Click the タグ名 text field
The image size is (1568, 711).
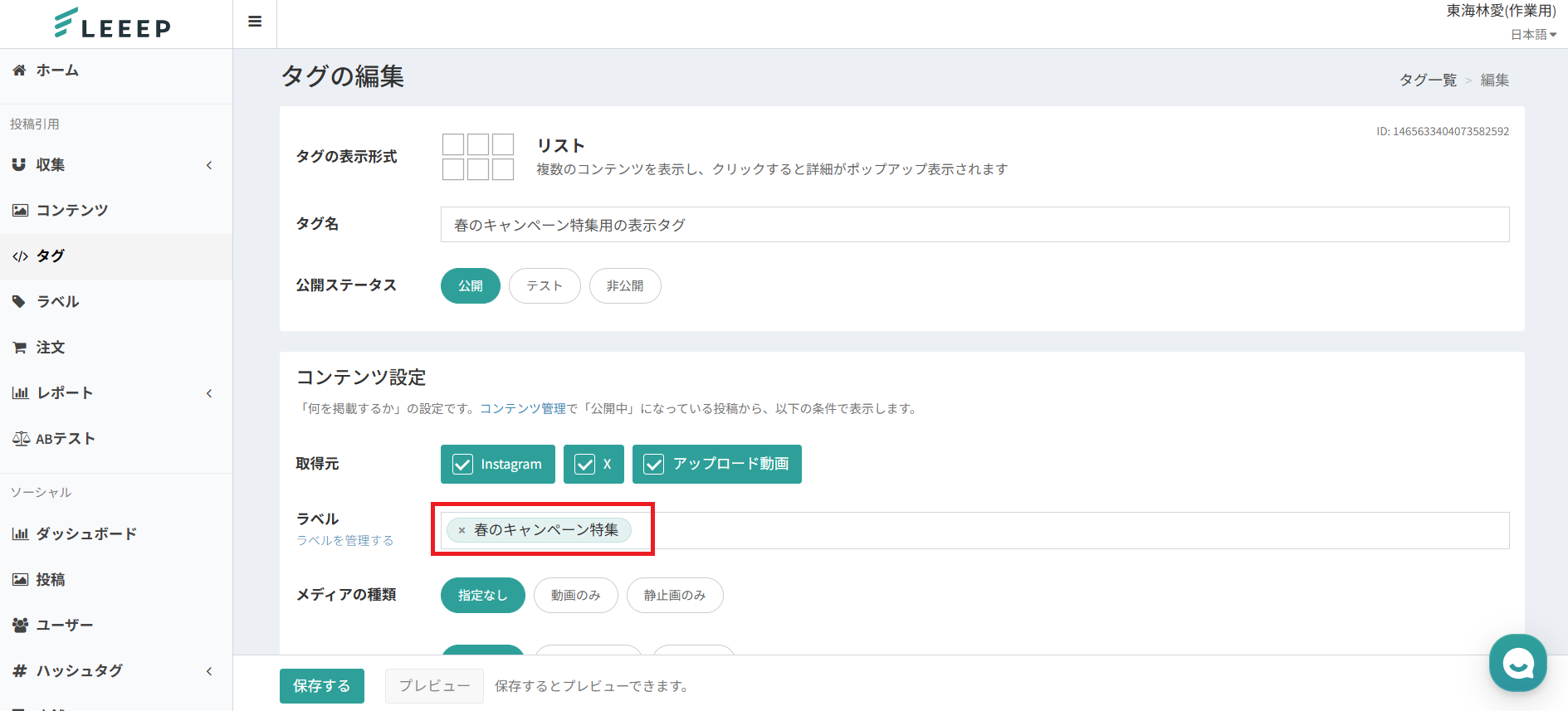(975, 225)
